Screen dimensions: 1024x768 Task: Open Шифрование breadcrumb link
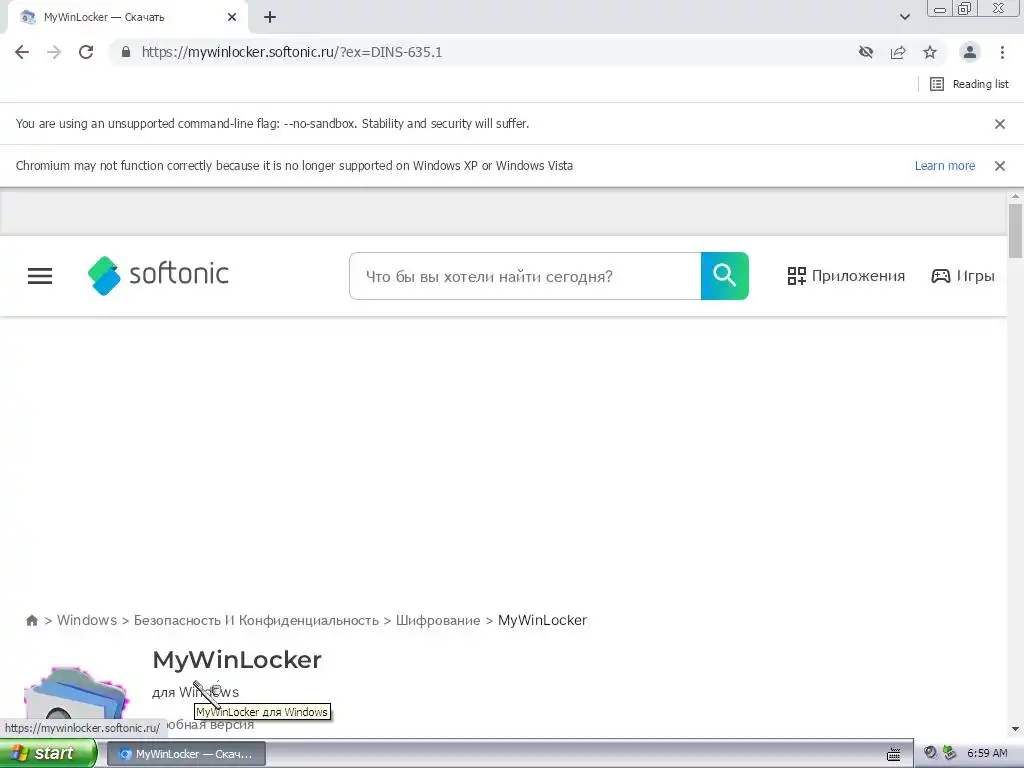[438, 620]
